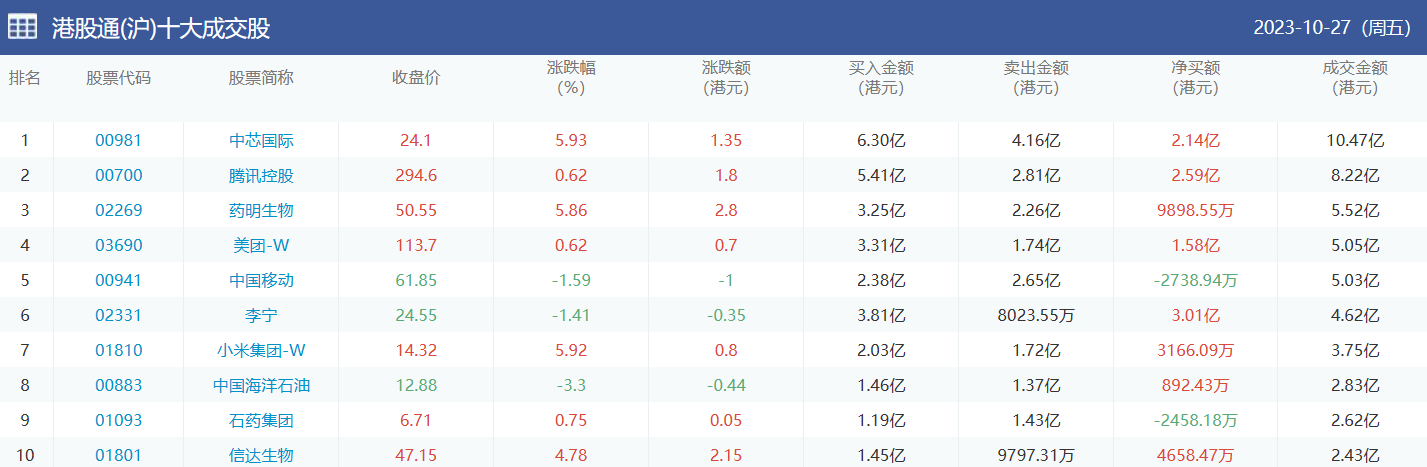The width and height of the screenshot is (1427, 467).
Task: Select turnover 4.62亿 cell
Action: click(x=1355, y=316)
